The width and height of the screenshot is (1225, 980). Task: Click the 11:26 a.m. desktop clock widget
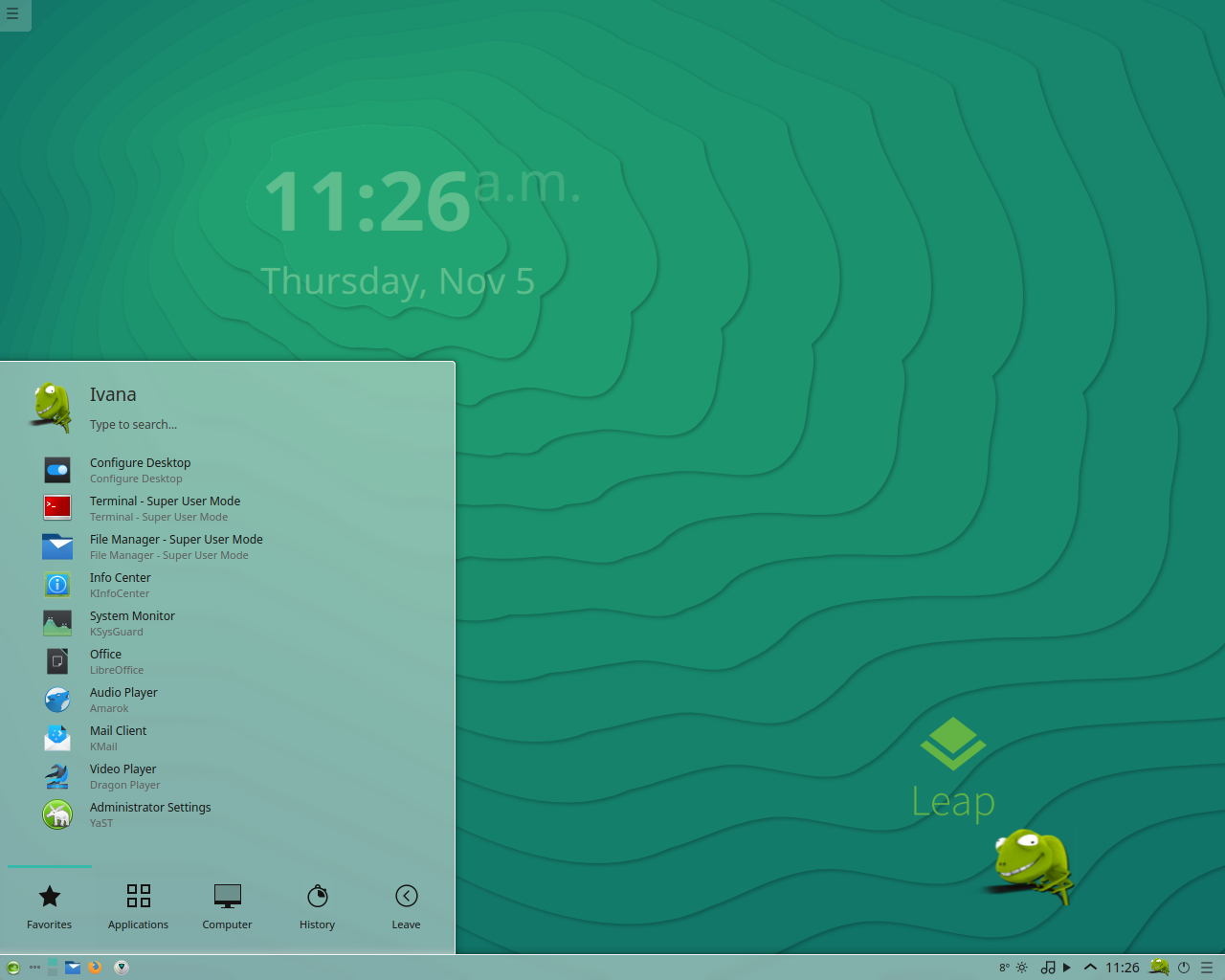[x=421, y=232]
